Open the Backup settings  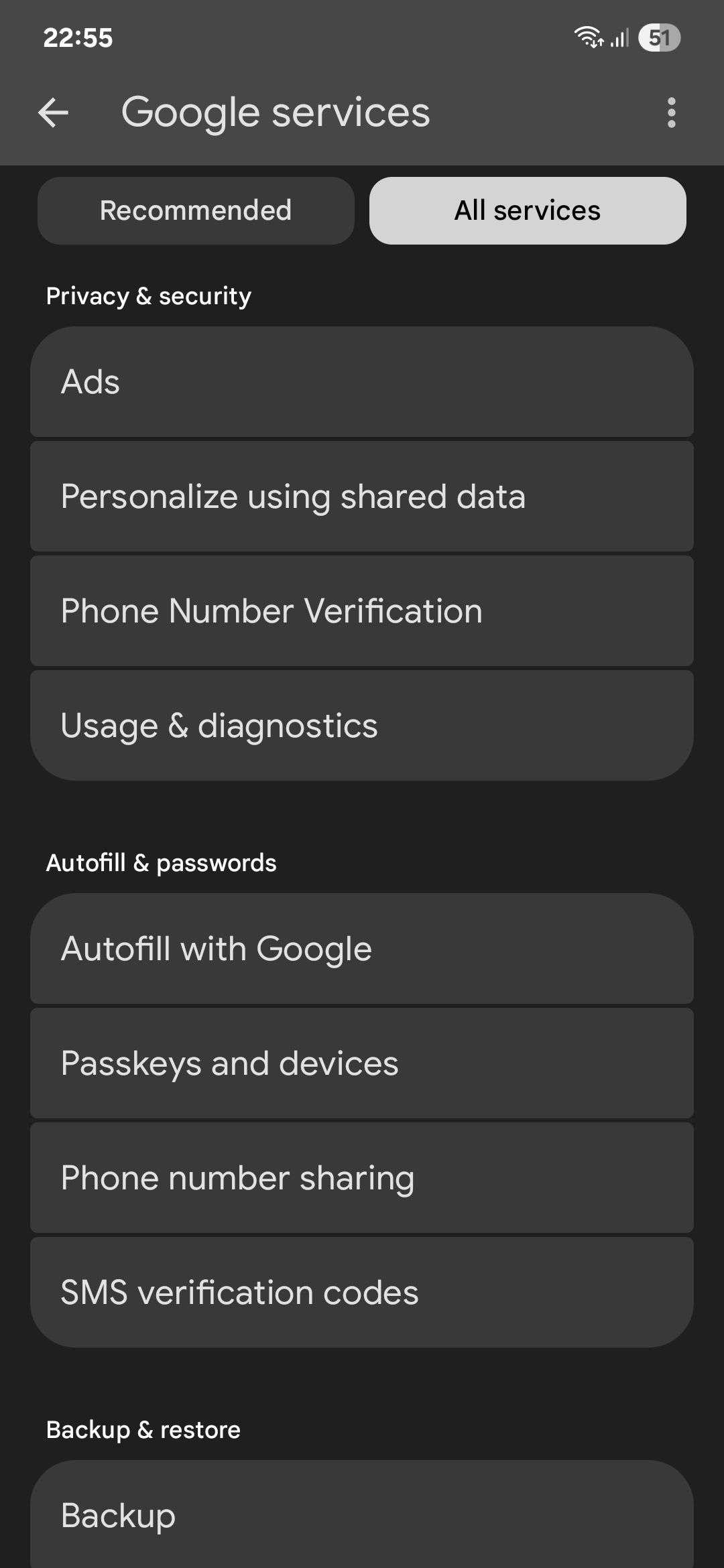pyautogui.click(x=362, y=1513)
